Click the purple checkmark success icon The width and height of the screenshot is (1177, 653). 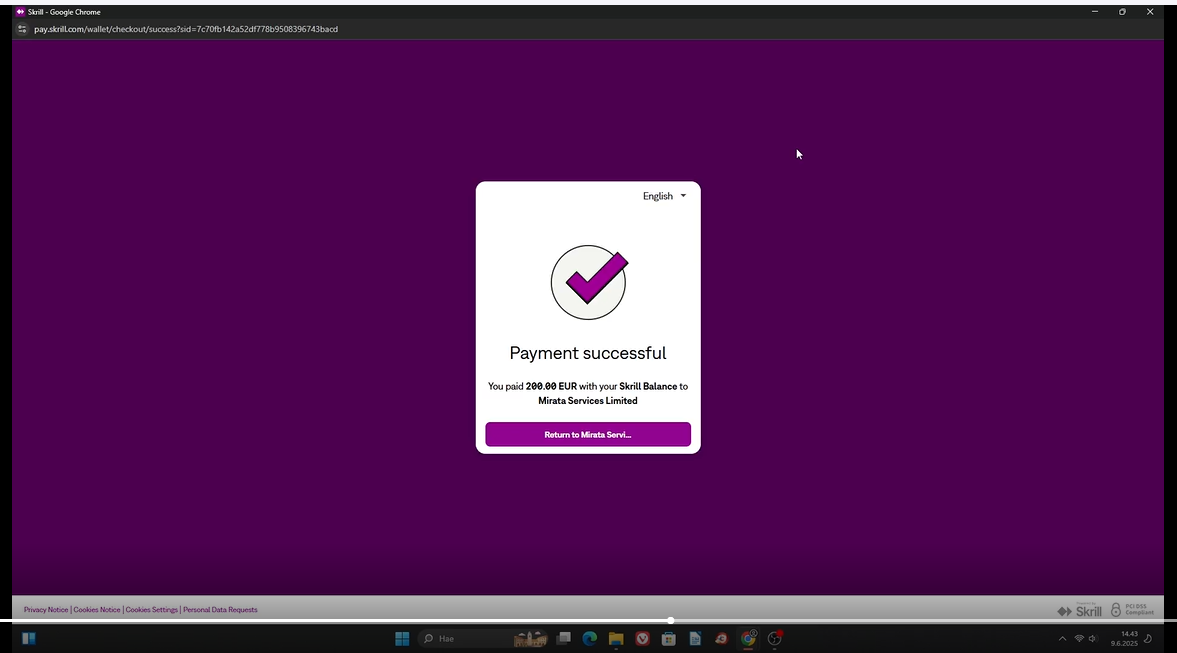pyautogui.click(x=588, y=282)
